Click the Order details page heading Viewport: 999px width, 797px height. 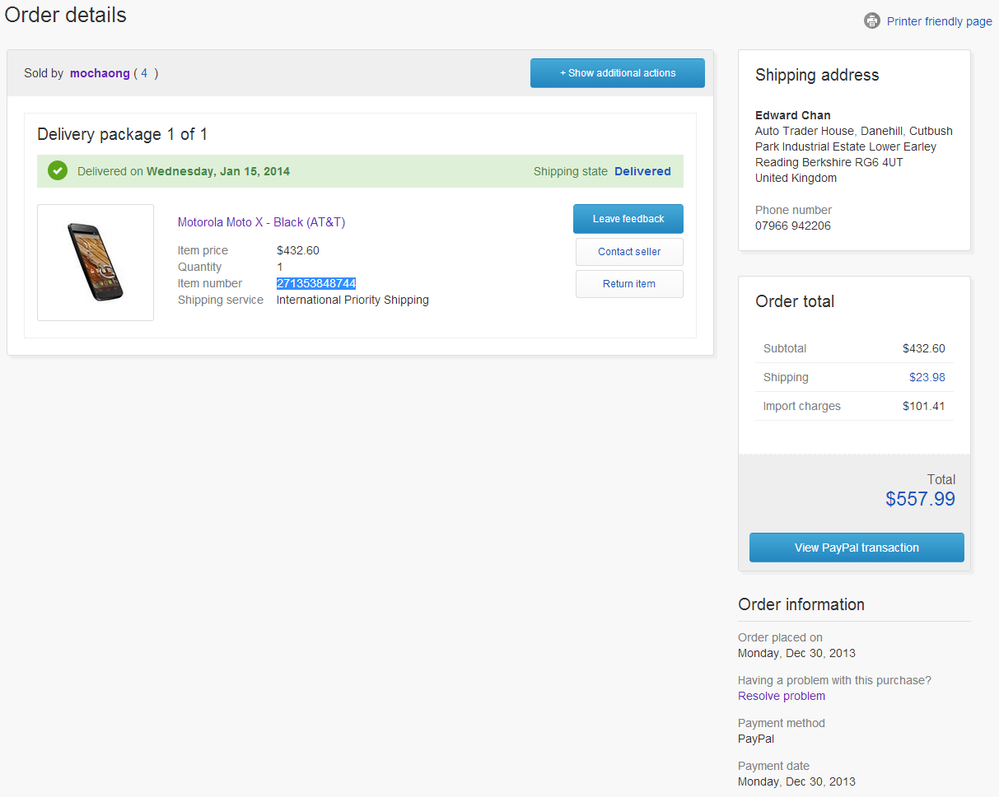[66, 15]
